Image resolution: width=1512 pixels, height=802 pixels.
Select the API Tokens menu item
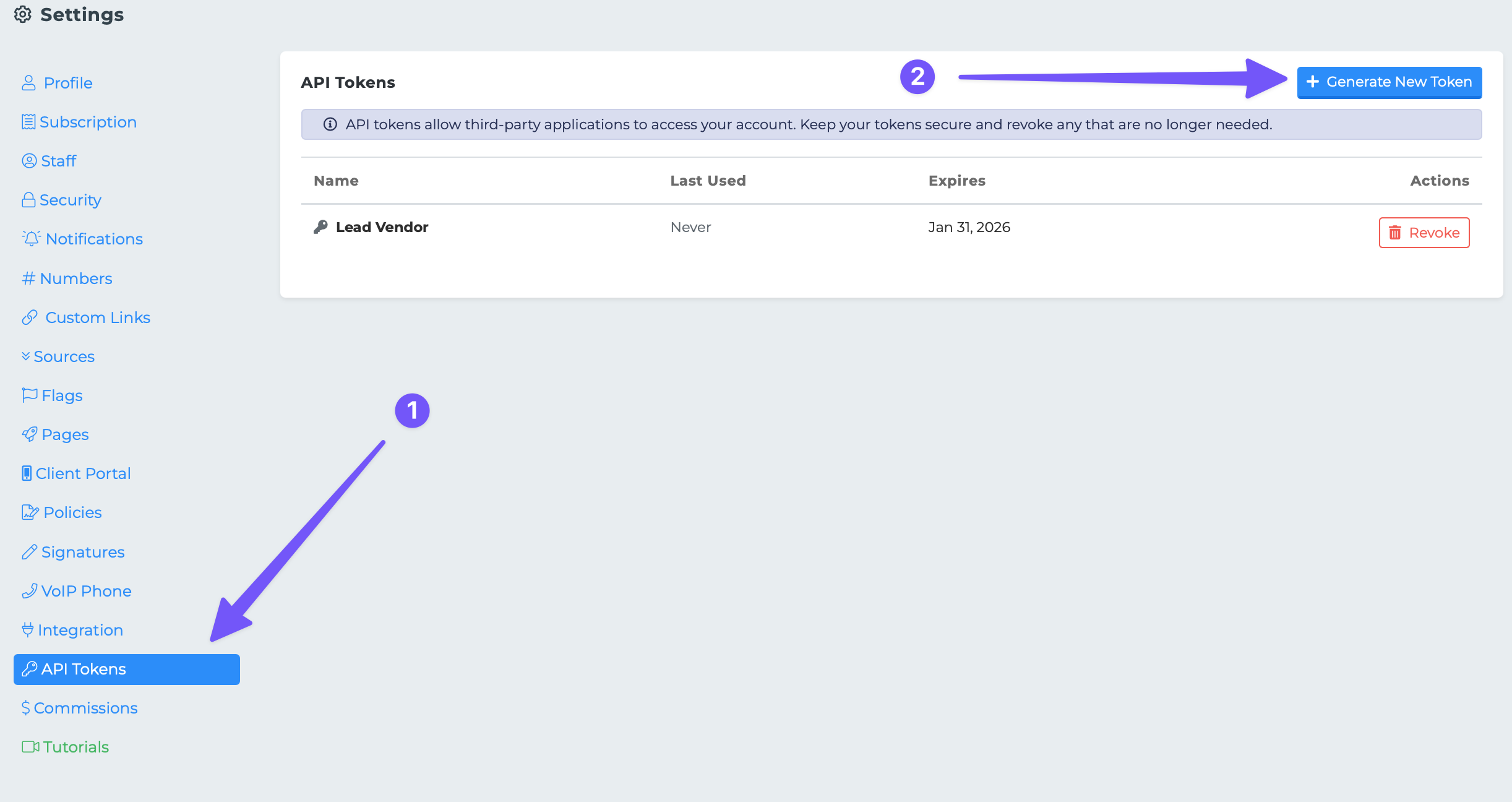point(126,669)
